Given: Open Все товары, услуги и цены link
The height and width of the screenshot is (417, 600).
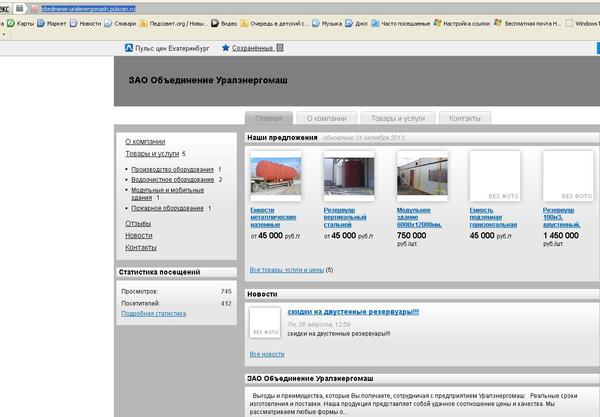Looking at the screenshot, I should pyautogui.click(x=286, y=270).
